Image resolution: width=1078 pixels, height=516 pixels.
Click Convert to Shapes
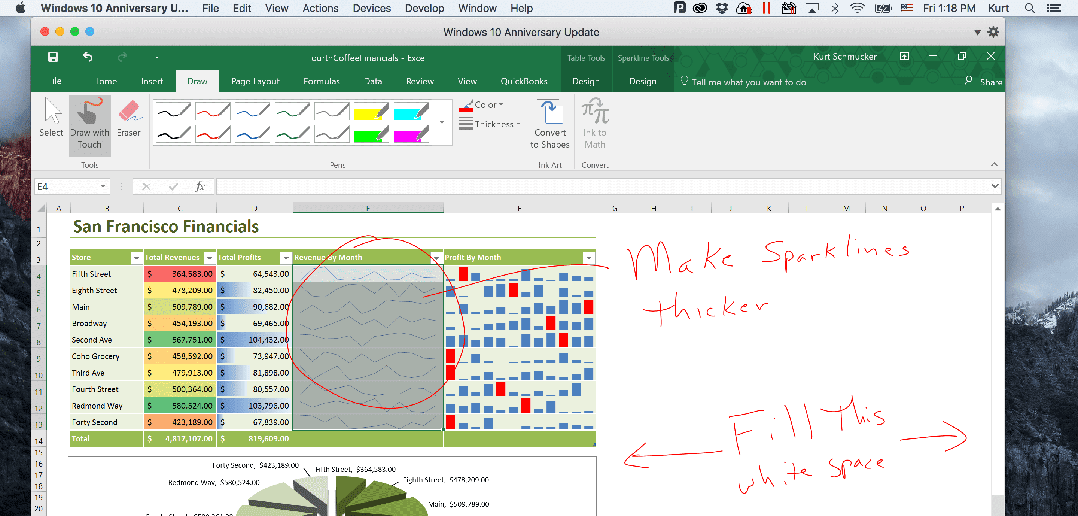[549, 125]
